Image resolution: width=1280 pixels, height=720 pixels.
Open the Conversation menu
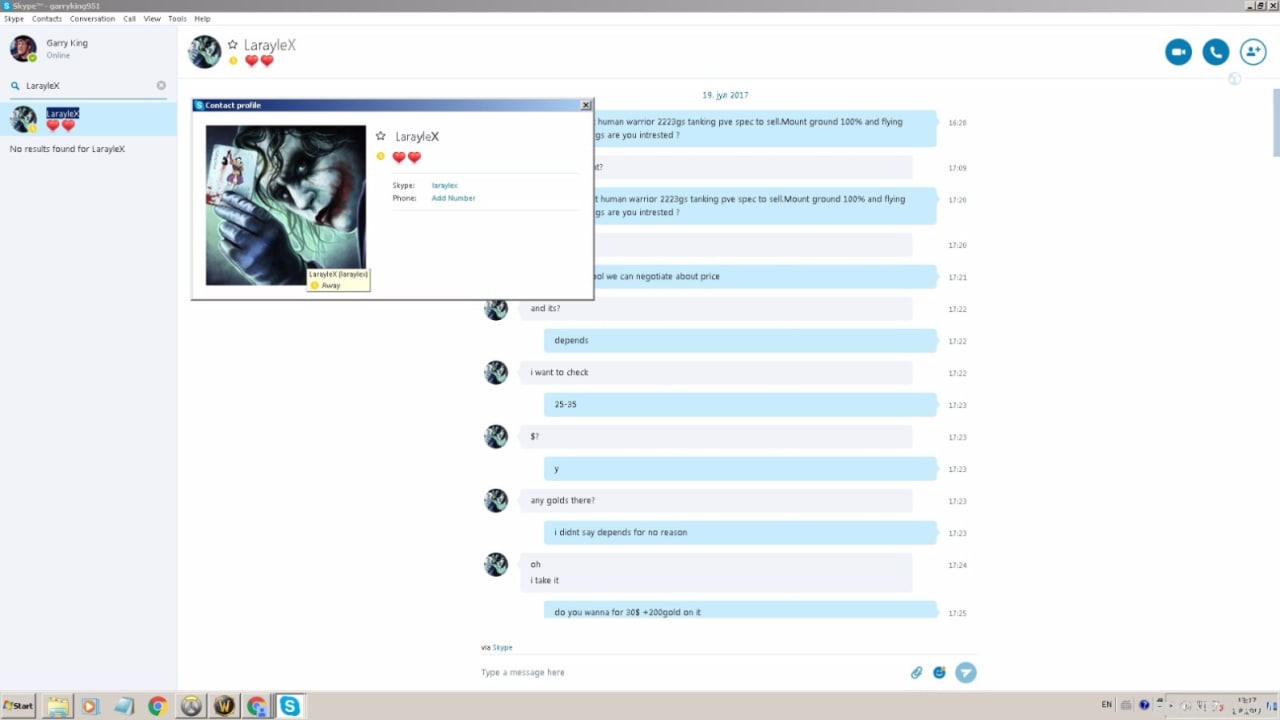(93, 19)
